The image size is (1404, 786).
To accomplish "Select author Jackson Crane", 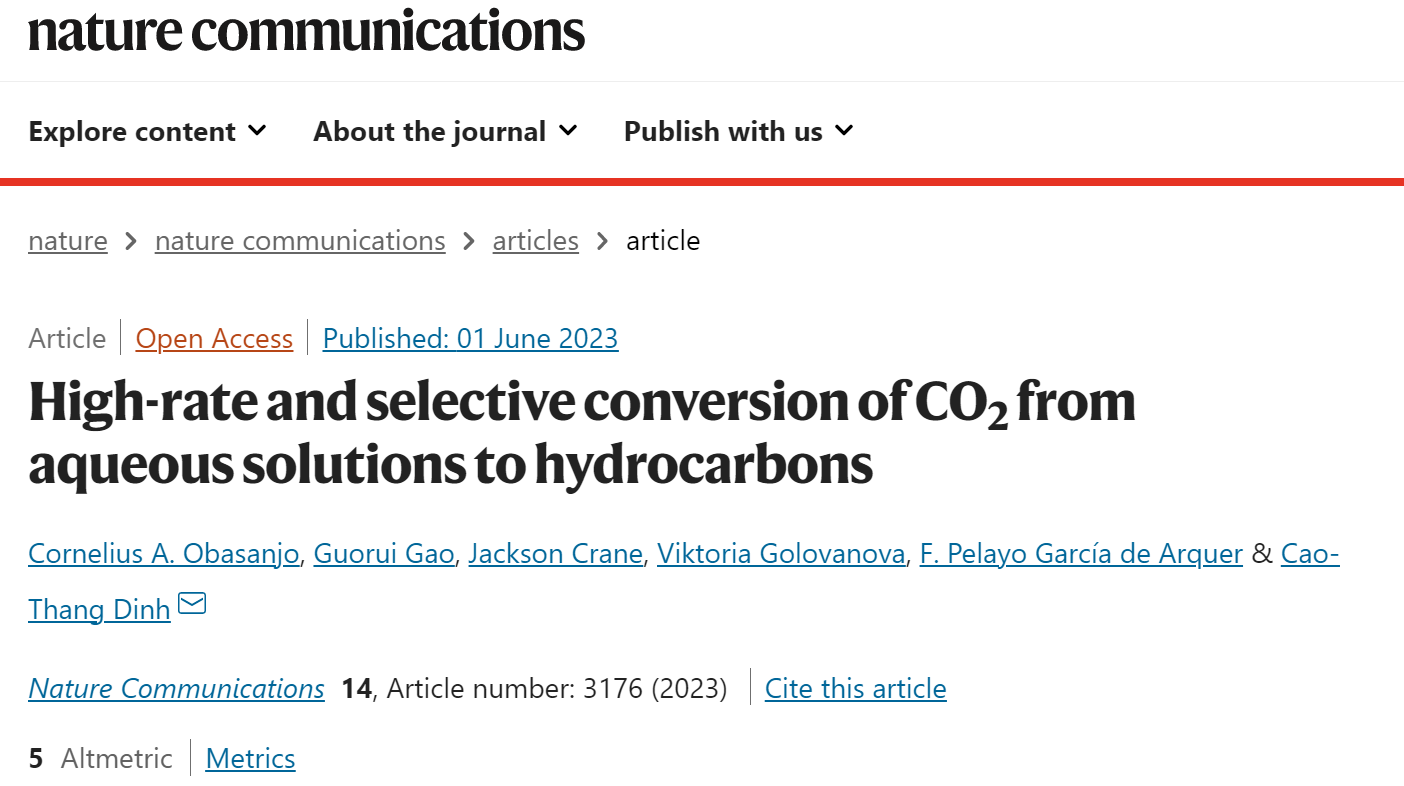I will (x=555, y=553).
